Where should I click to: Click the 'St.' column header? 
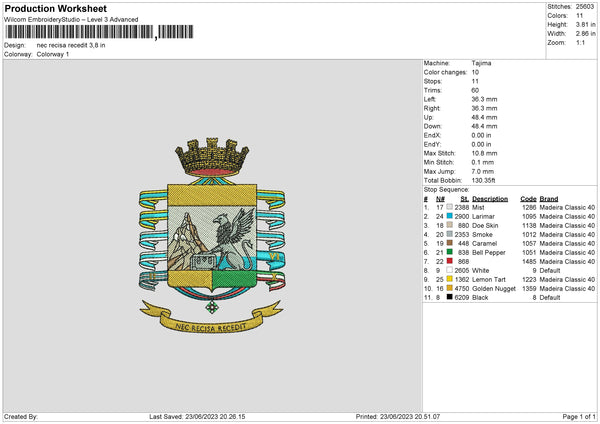pyautogui.click(x=465, y=199)
